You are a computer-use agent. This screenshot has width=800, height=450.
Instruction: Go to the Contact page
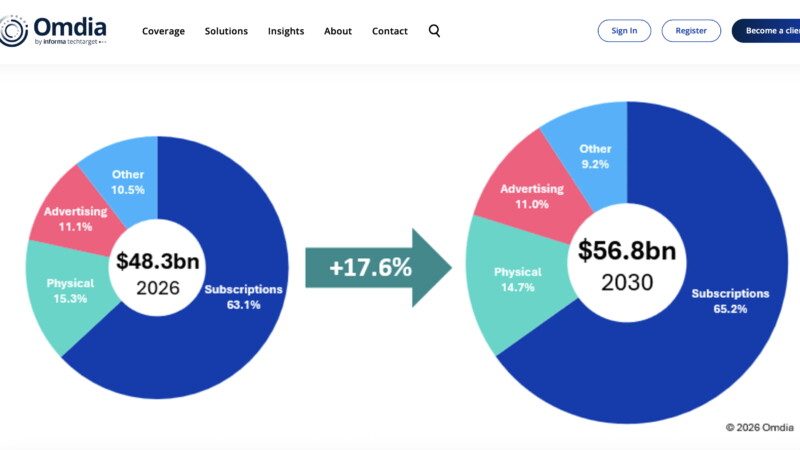[x=390, y=31]
